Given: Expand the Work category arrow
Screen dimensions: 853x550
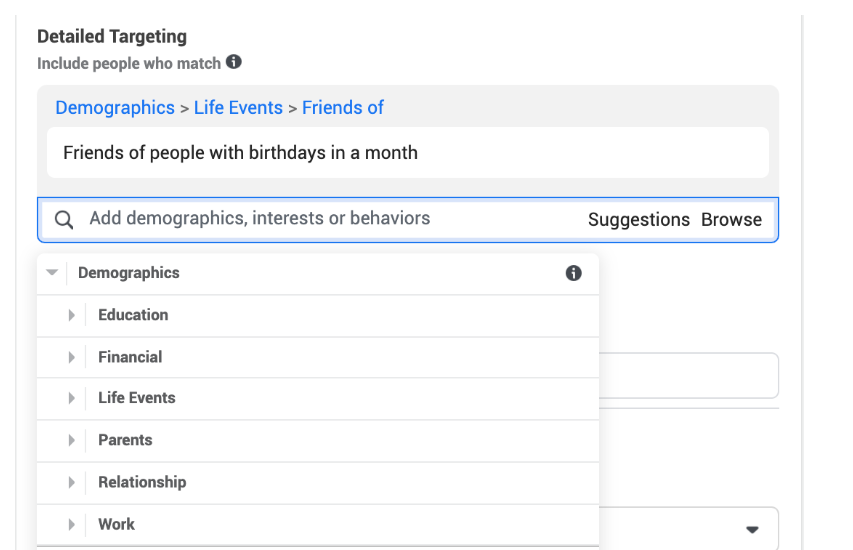Looking at the screenshot, I should coord(72,524).
